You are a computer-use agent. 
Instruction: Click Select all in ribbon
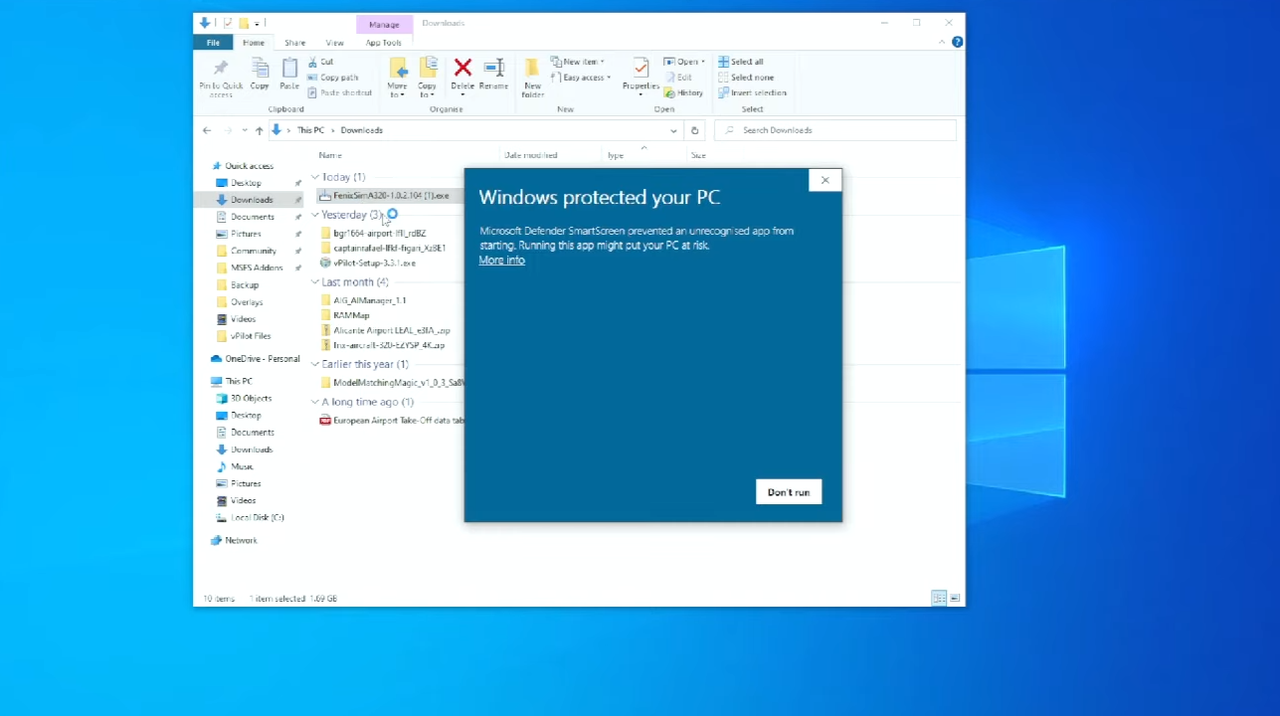pyautogui.click(x=741, y=62)
